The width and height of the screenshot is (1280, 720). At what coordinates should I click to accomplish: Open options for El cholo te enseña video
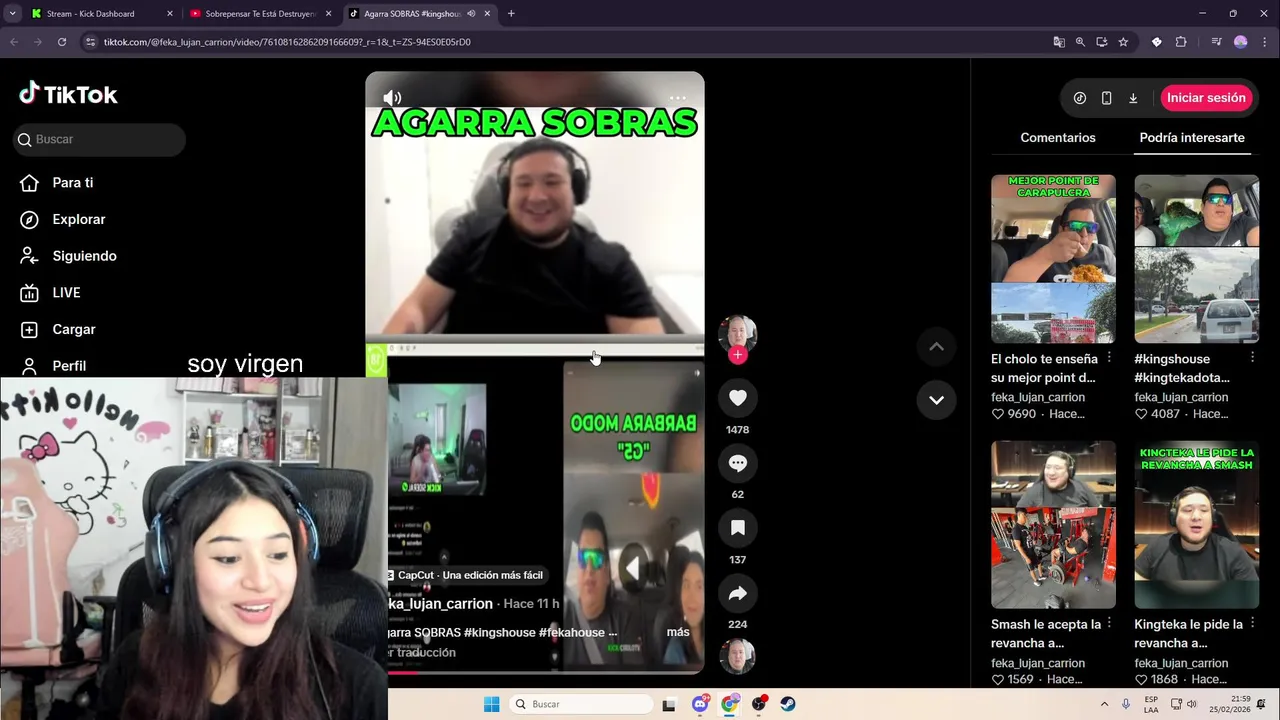pos(1109,357)
